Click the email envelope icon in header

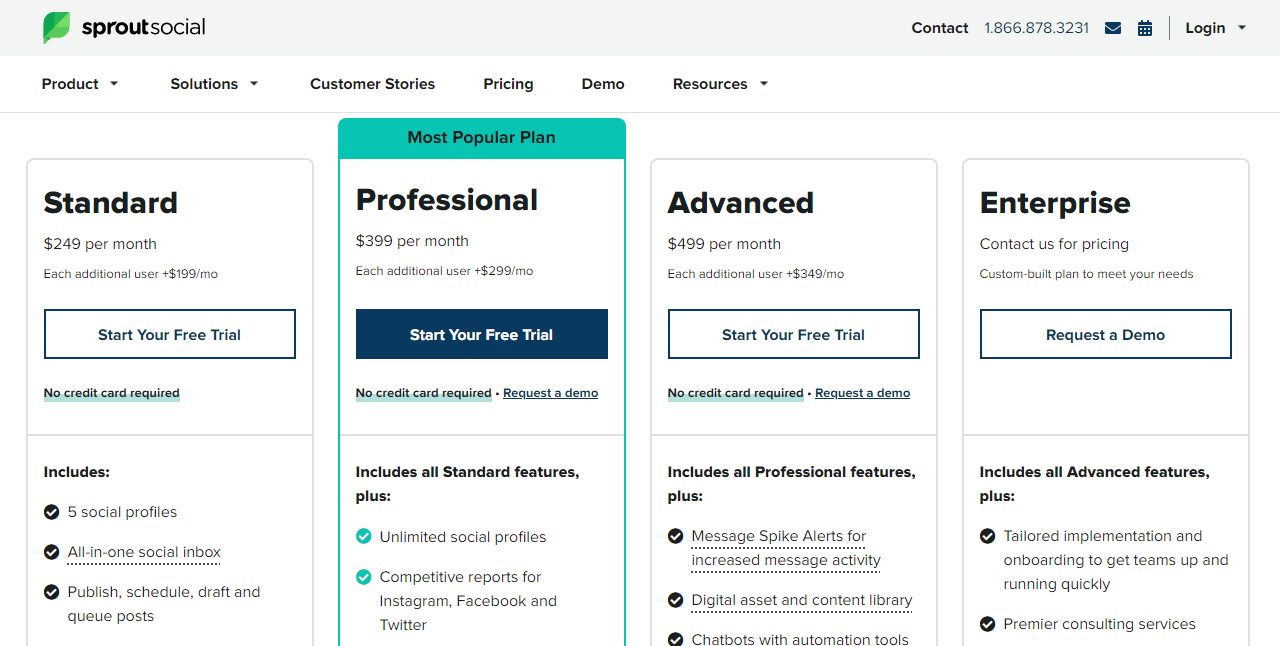pos(1113,28)
